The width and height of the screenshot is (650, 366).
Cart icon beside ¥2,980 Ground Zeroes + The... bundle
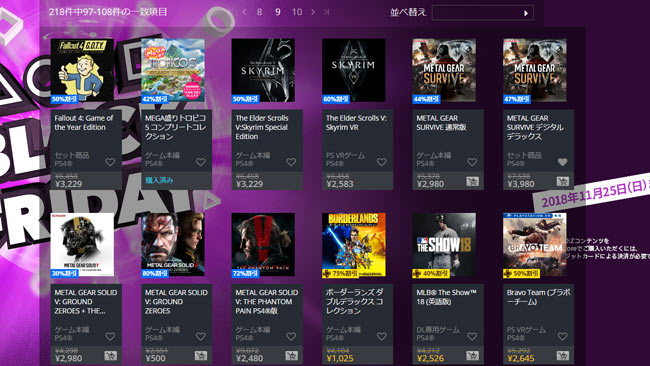(x=110, y=356)
